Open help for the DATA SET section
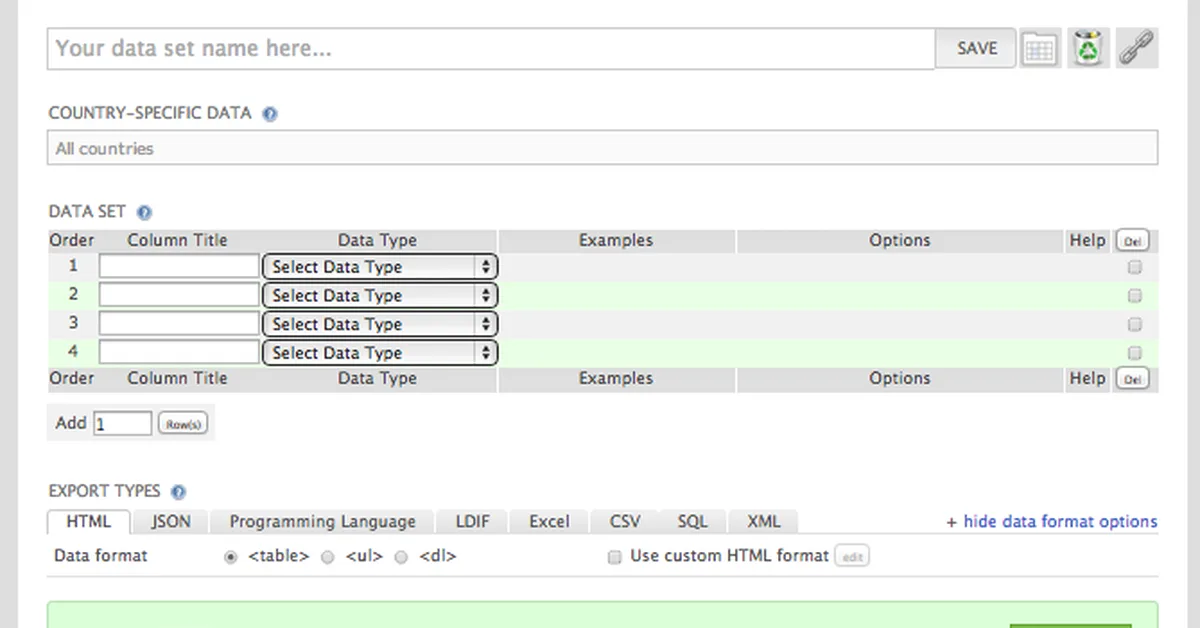Image resolution: width=1200 pixels, height=628 pixels. (x=143, y=212)
